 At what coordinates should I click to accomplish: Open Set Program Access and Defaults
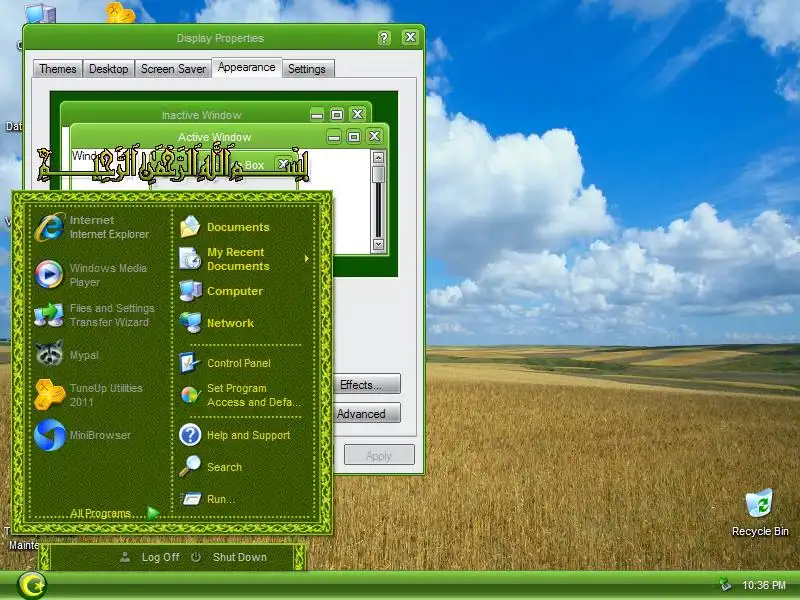[x=242, y=395]
